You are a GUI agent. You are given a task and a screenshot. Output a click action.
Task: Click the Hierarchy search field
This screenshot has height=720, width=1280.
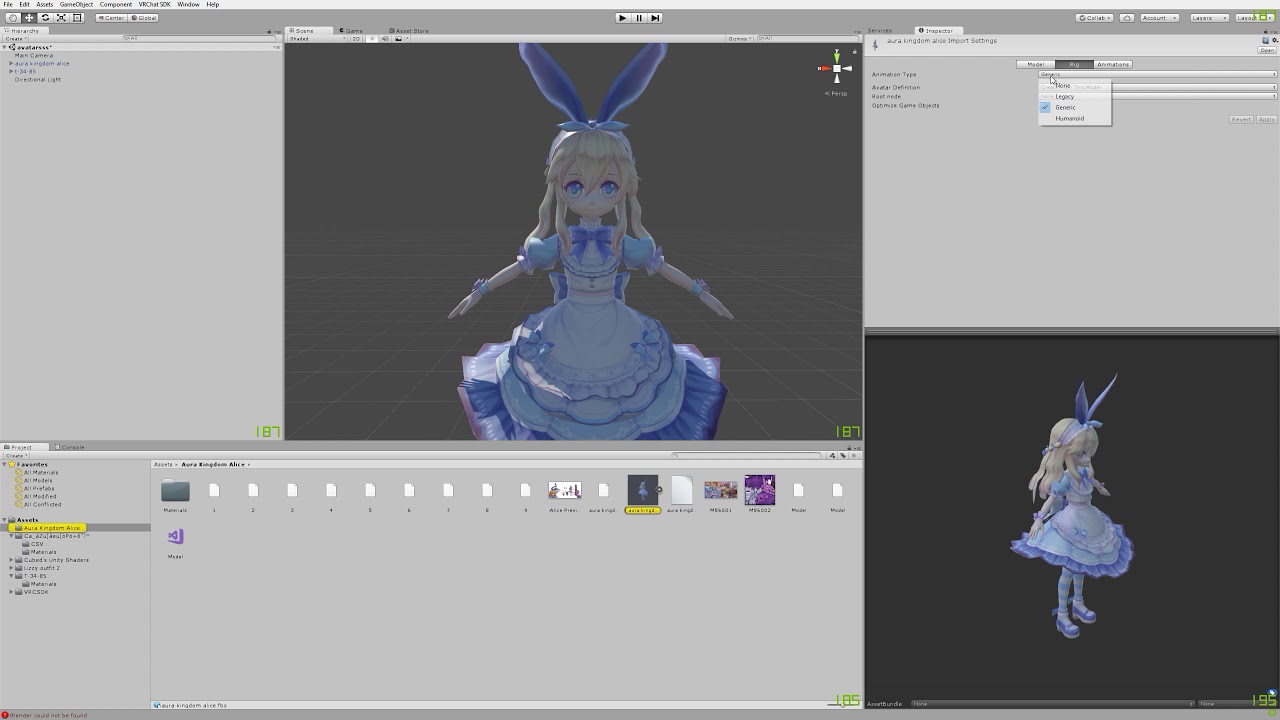(x=198, y=39)
